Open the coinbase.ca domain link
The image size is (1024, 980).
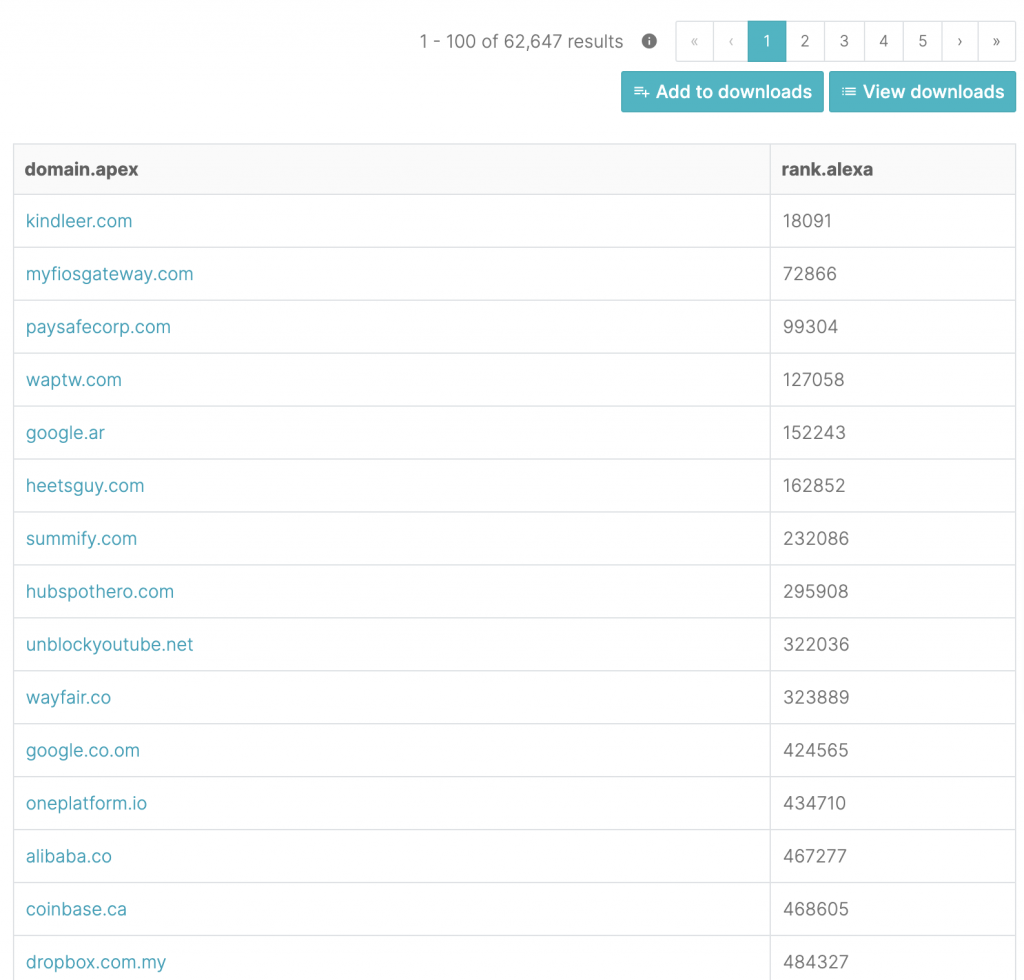pyautogui.click(x=76, y=910)
